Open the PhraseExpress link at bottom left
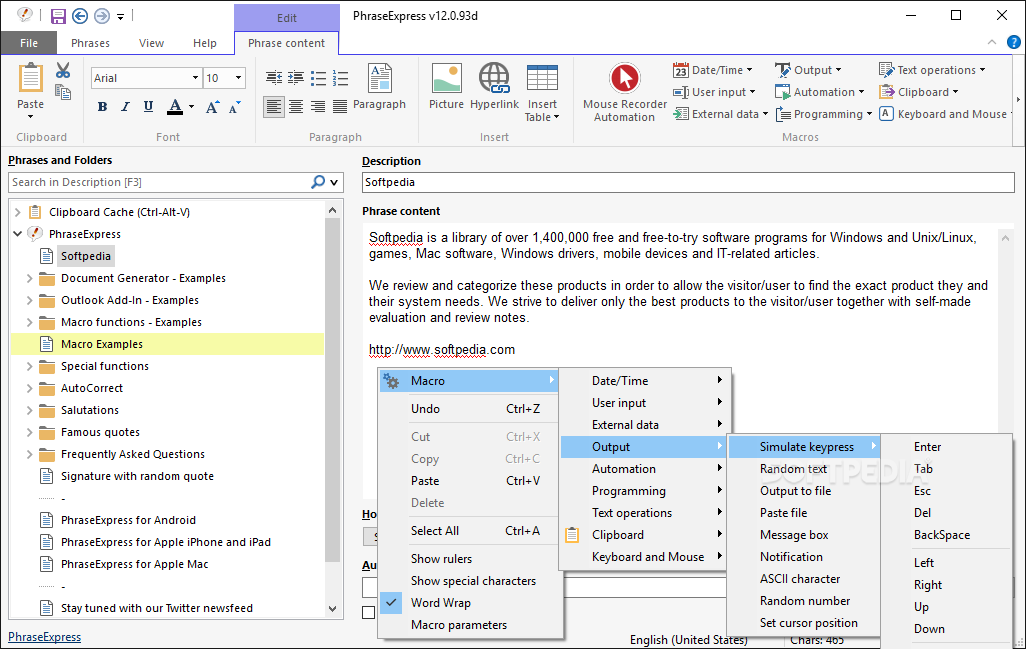Image resolution: width=1026 pixels, height=649 pixels. [x=44, y=637]
